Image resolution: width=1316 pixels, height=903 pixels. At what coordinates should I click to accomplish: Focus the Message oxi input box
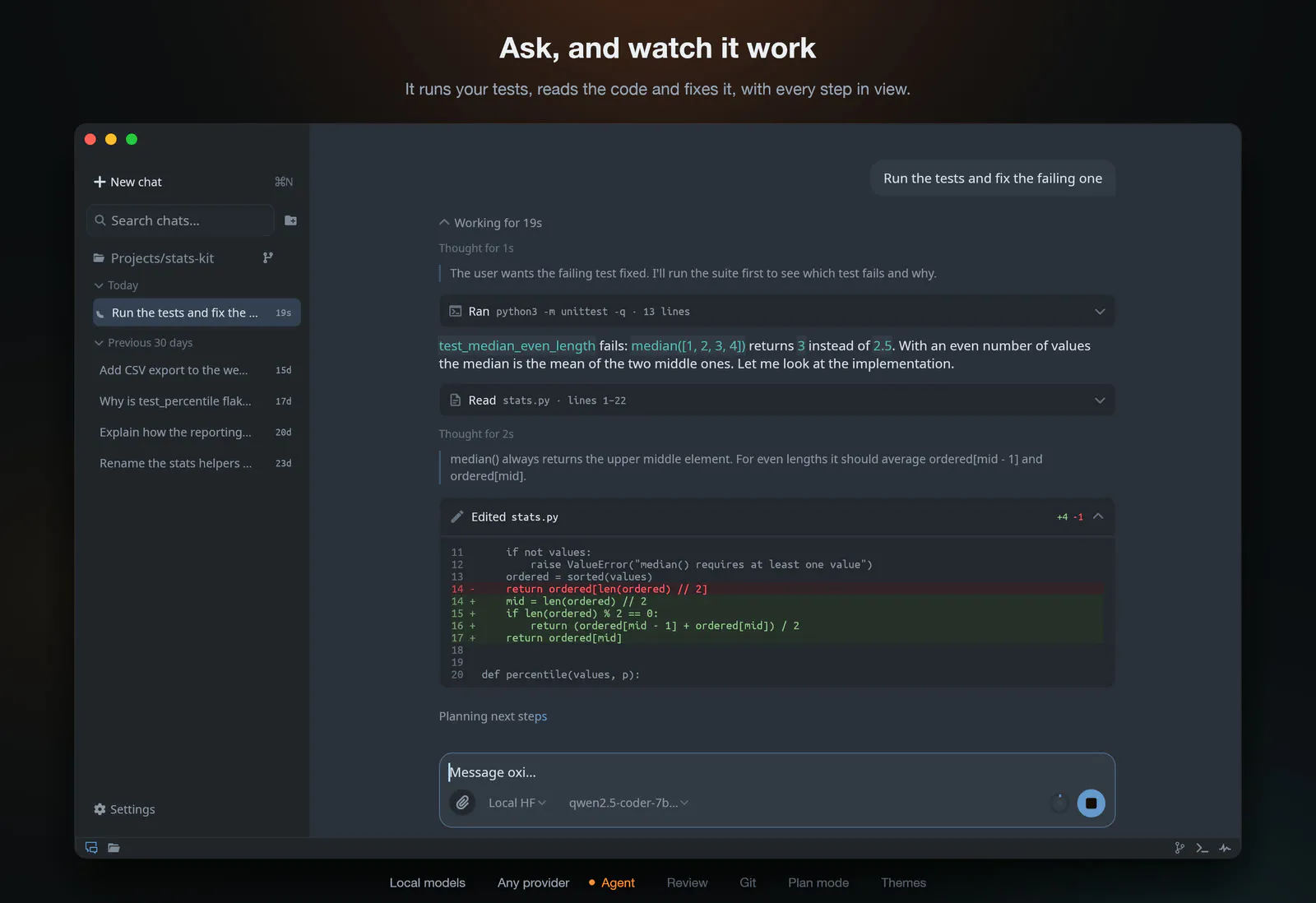pyautogui.click(x=776, y=772)
